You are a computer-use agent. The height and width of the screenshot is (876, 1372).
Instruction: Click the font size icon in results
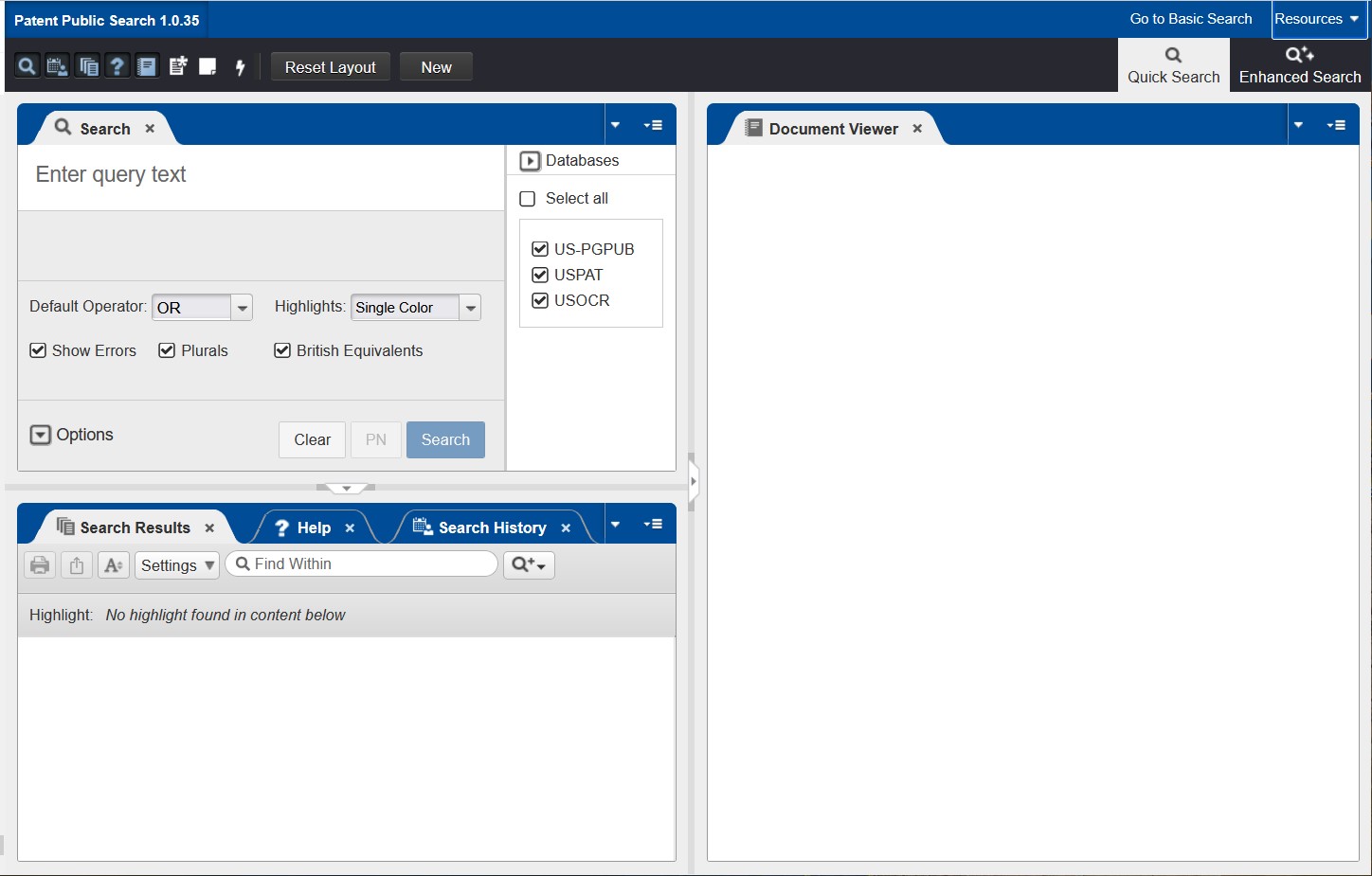(x=114, y=565)
